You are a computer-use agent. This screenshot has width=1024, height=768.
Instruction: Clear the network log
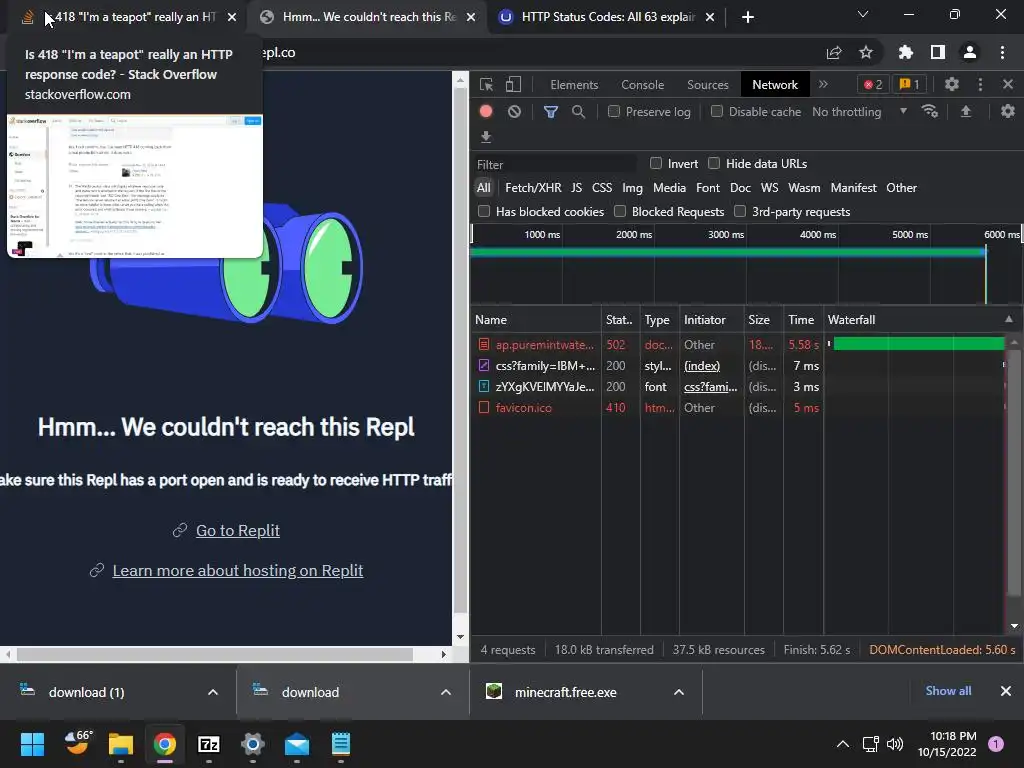(x=515, y=112)
